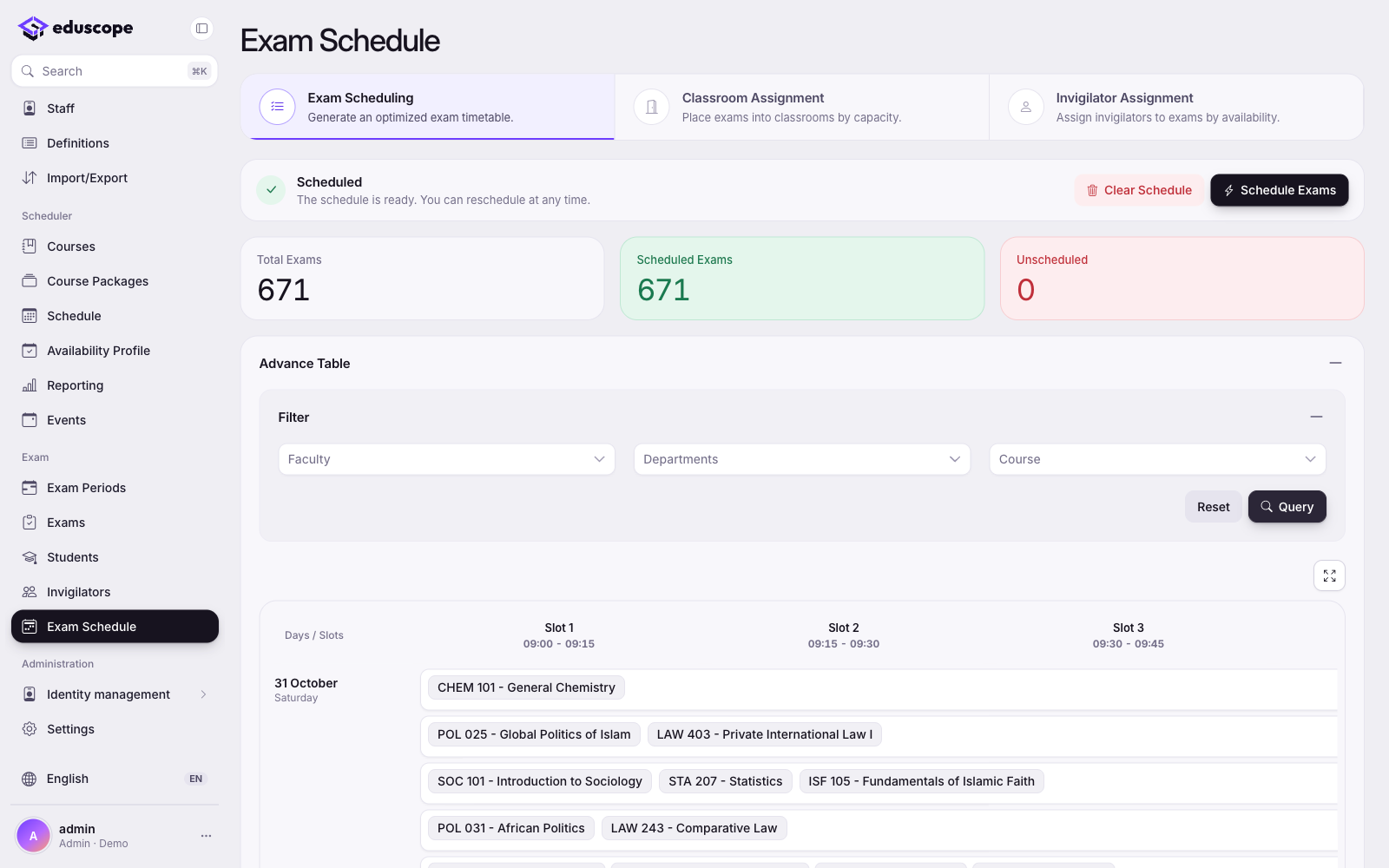Open Reporting page
Image resolution: width=1389 pixels, height=868 pixels.
pos(115,385)
